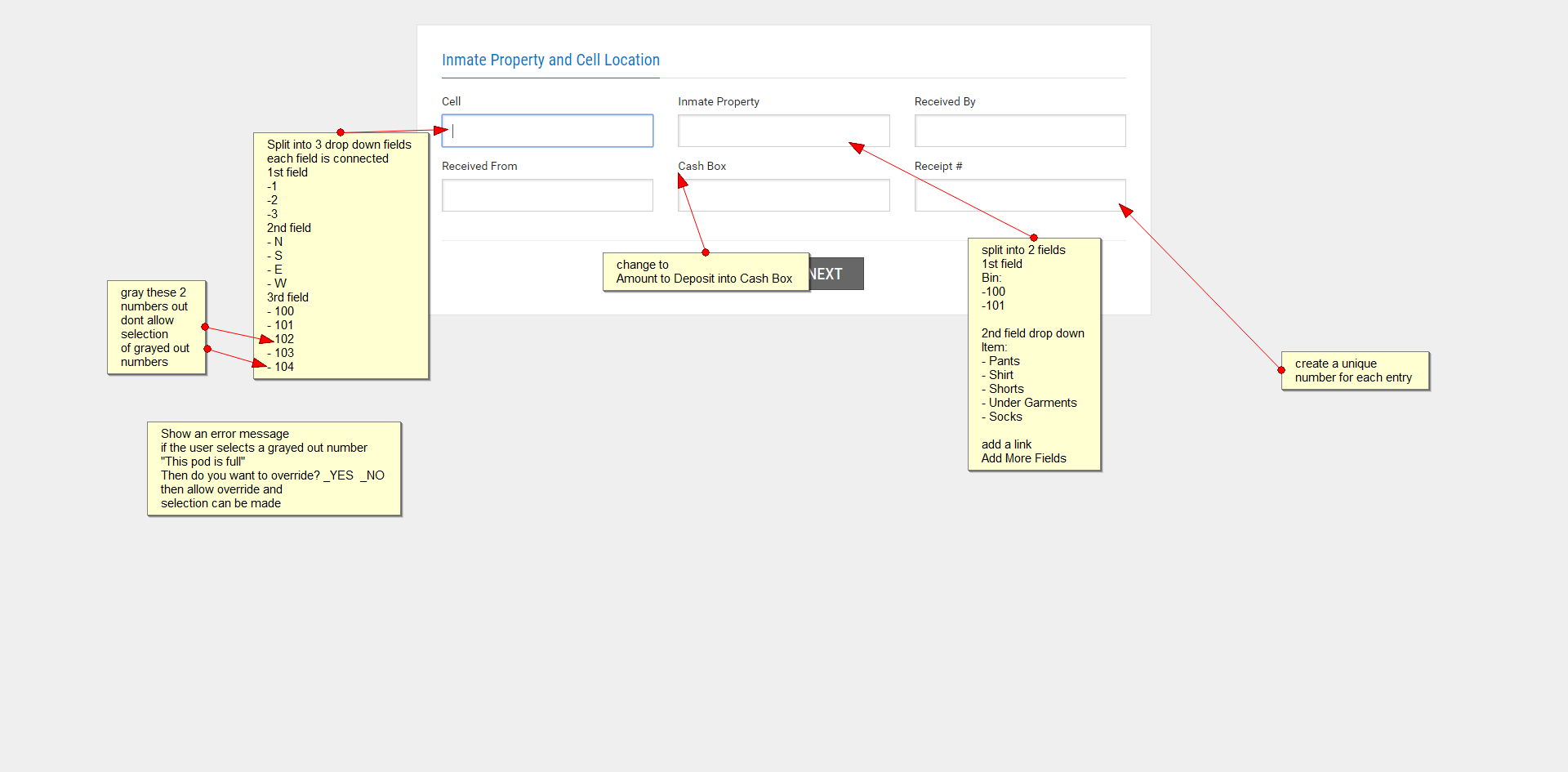The image size is (1568, 772).
Task: Click red anchor dot on Cash Box note
Action: 706,252
